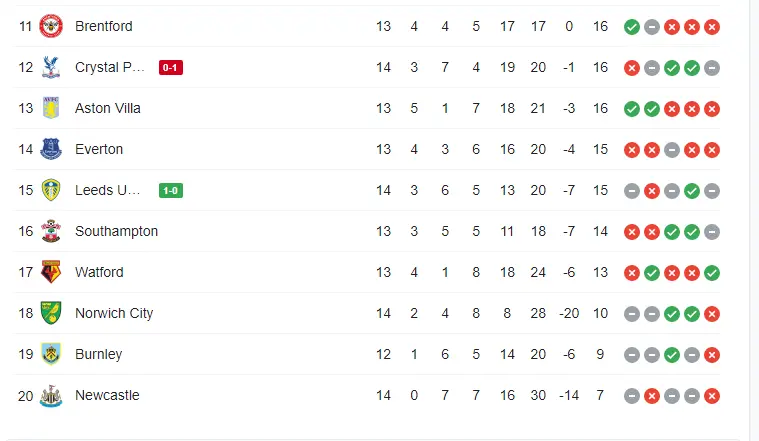The width and height of the screenshot is (759, 441).
Task: Click the Crystal Palace club crest
Action: click(50, 68)
